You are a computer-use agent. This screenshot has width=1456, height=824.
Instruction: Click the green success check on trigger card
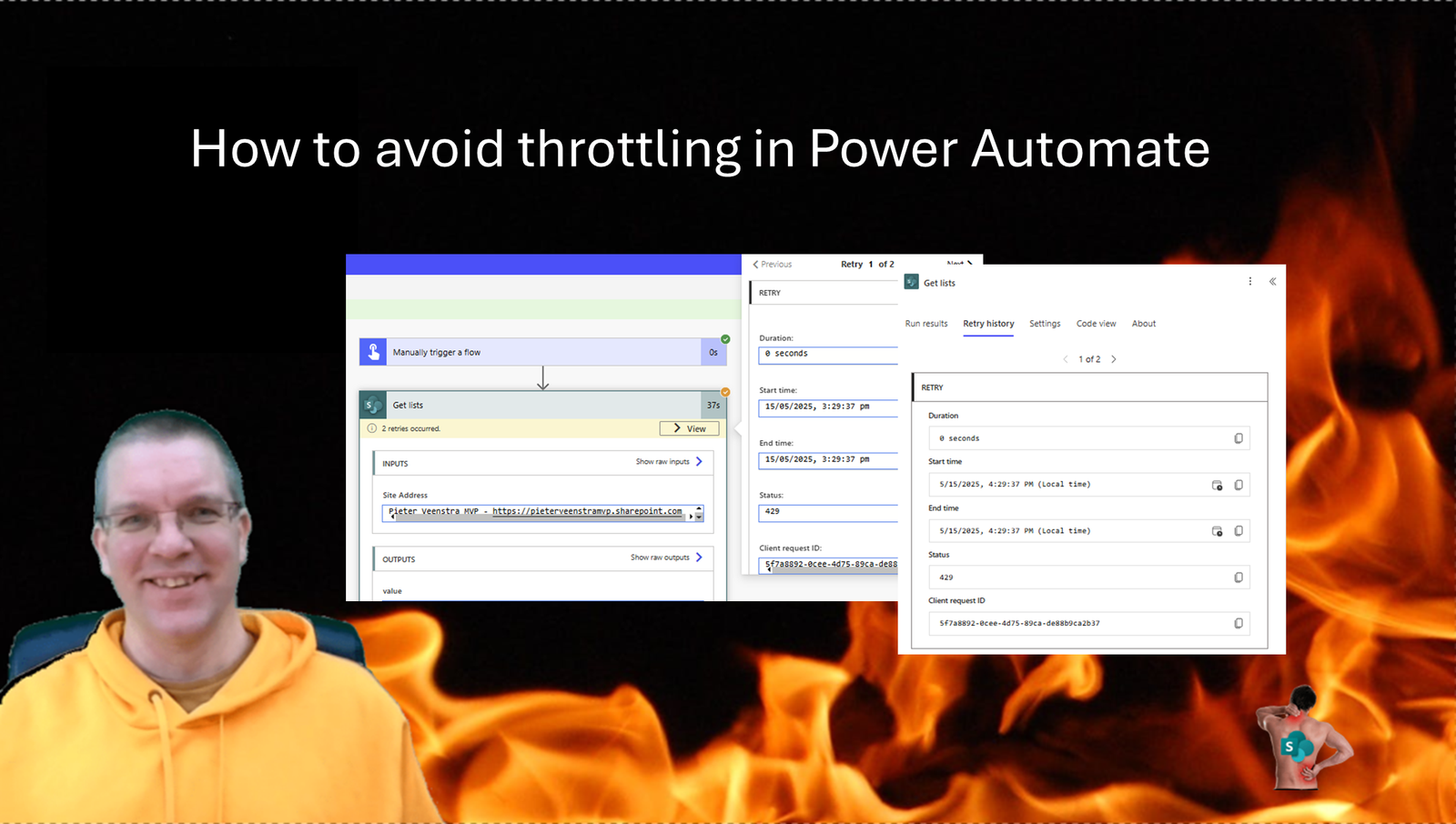pyautogui.click(x=725, y=339)
